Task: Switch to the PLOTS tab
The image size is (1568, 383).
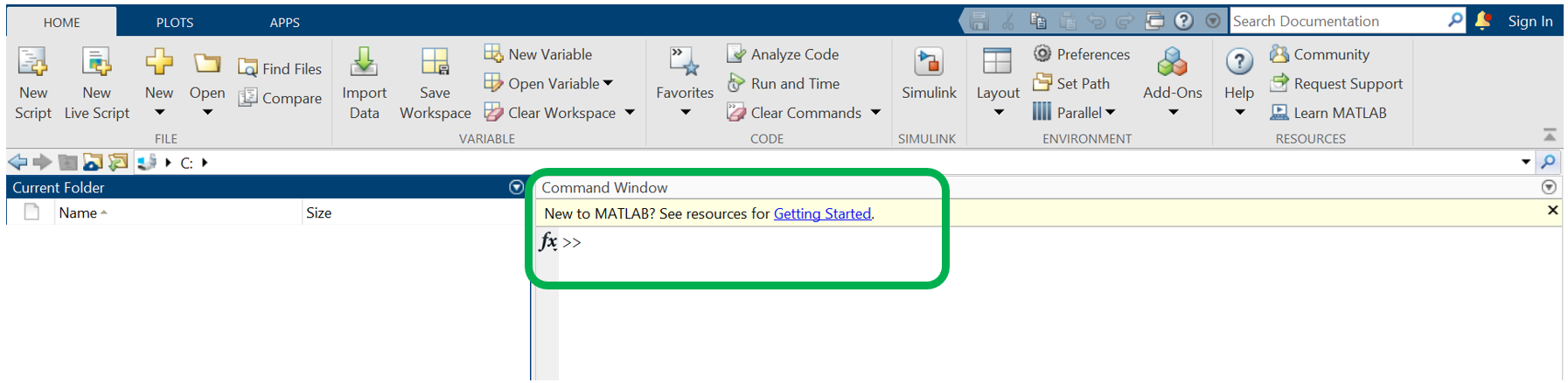Action: click(x=175, y=22)
